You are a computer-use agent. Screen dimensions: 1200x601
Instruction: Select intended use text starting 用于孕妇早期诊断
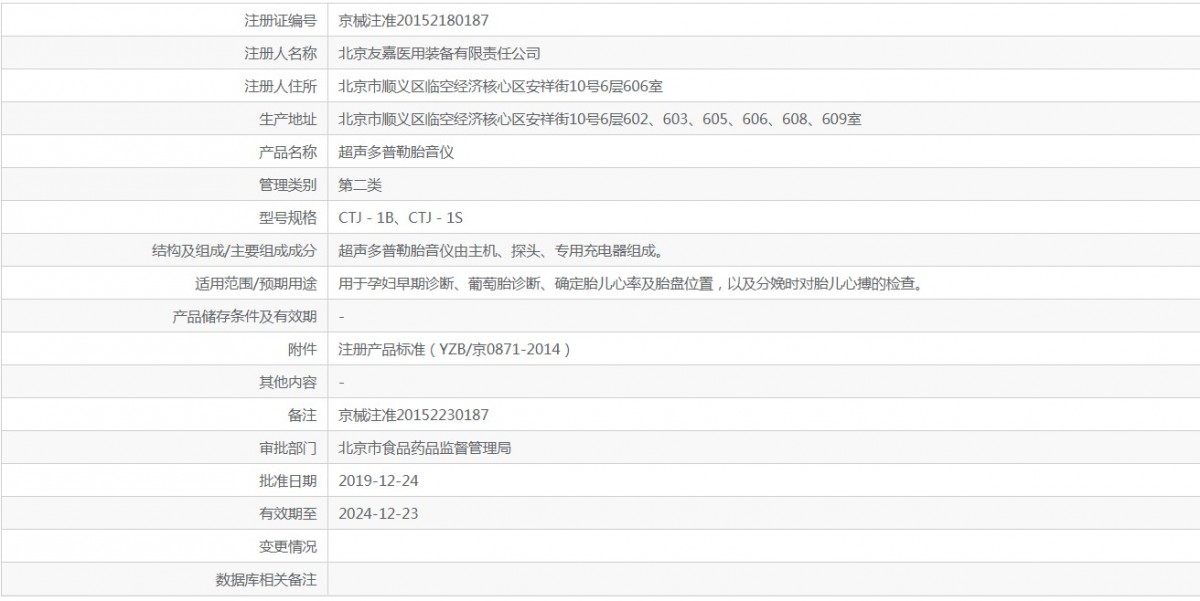tap(630, 284)
